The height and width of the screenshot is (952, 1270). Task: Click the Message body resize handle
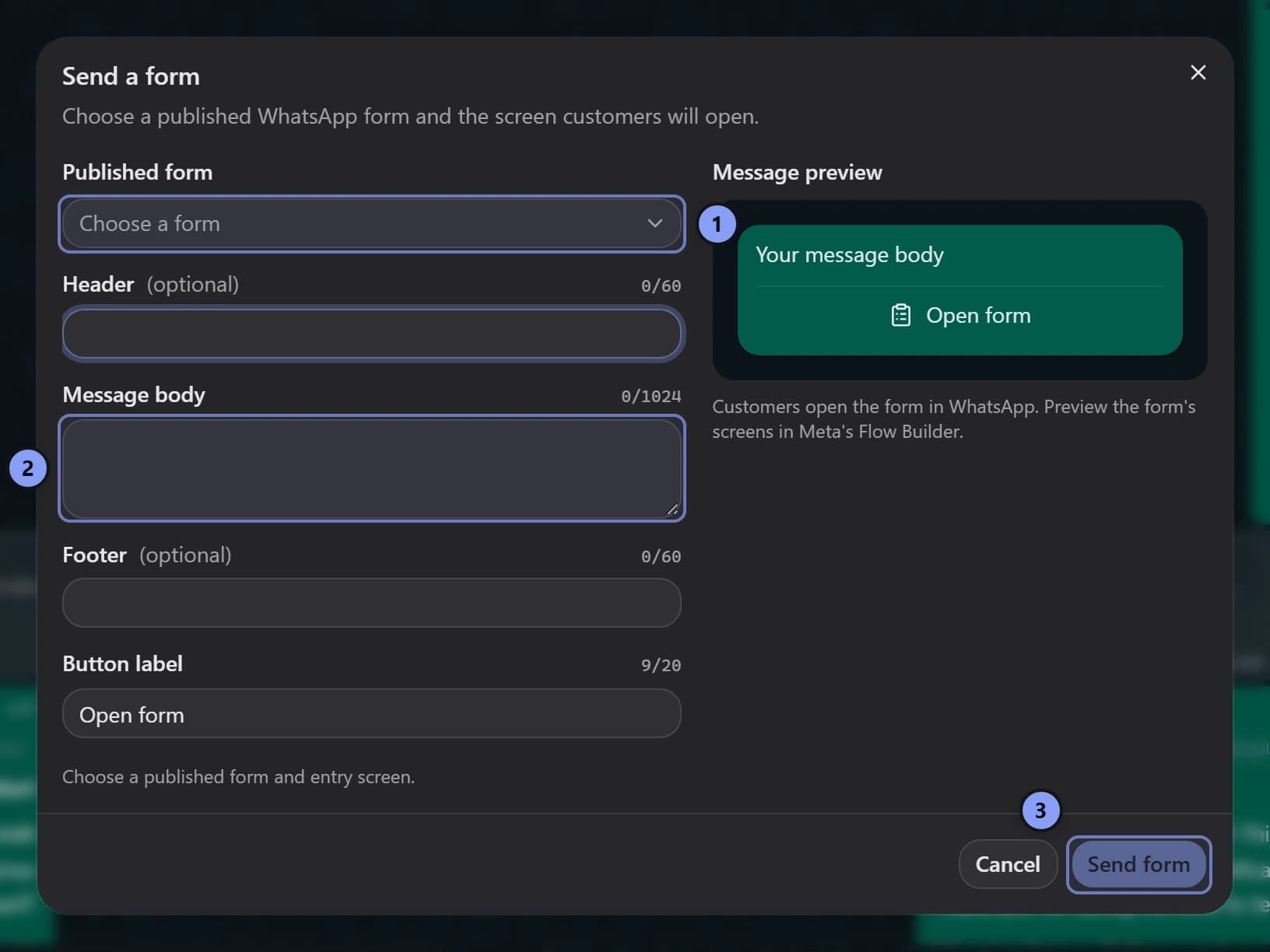click(672, 509)
